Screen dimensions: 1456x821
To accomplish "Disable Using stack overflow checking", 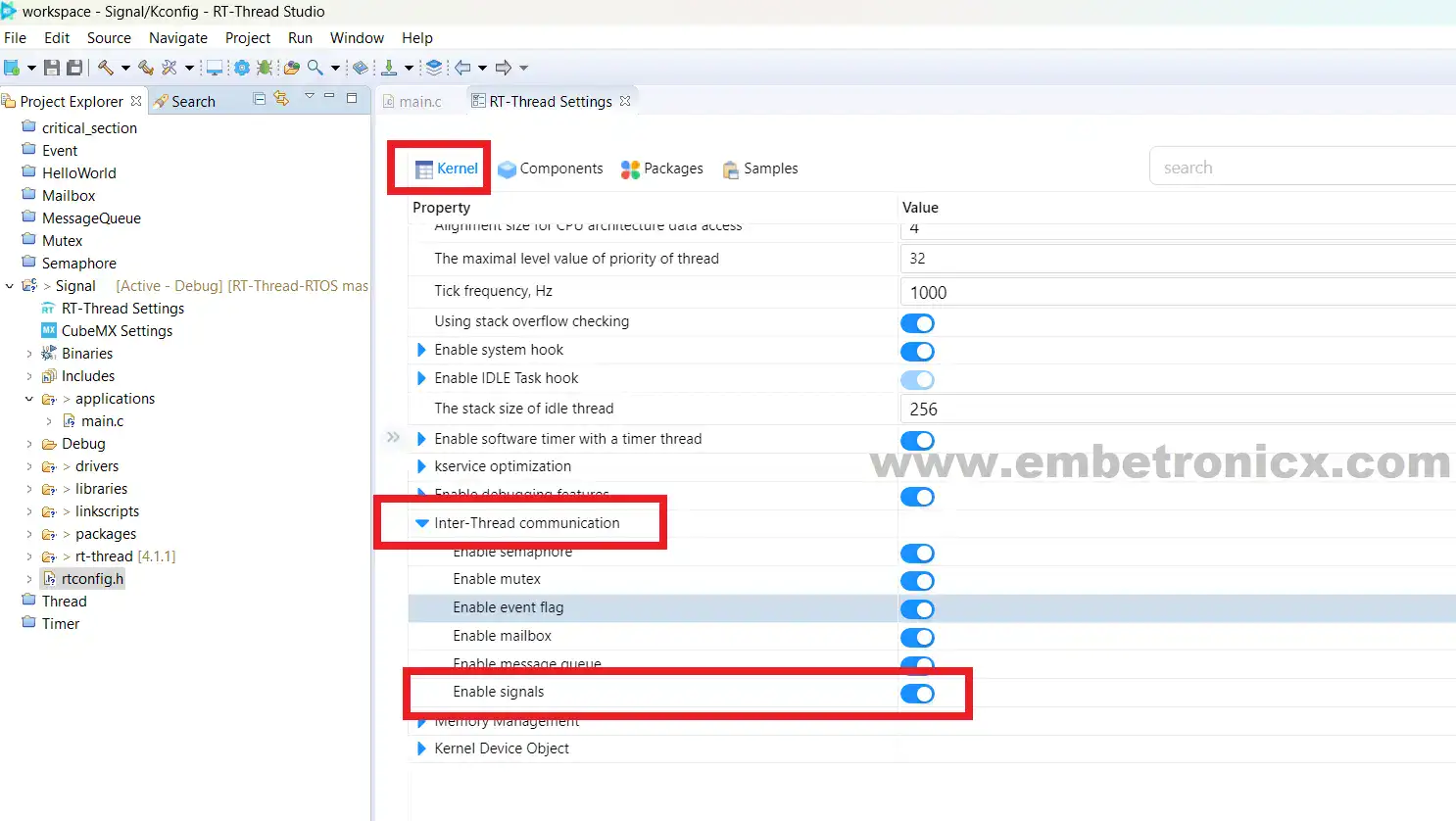I will (x=918, y=323).
